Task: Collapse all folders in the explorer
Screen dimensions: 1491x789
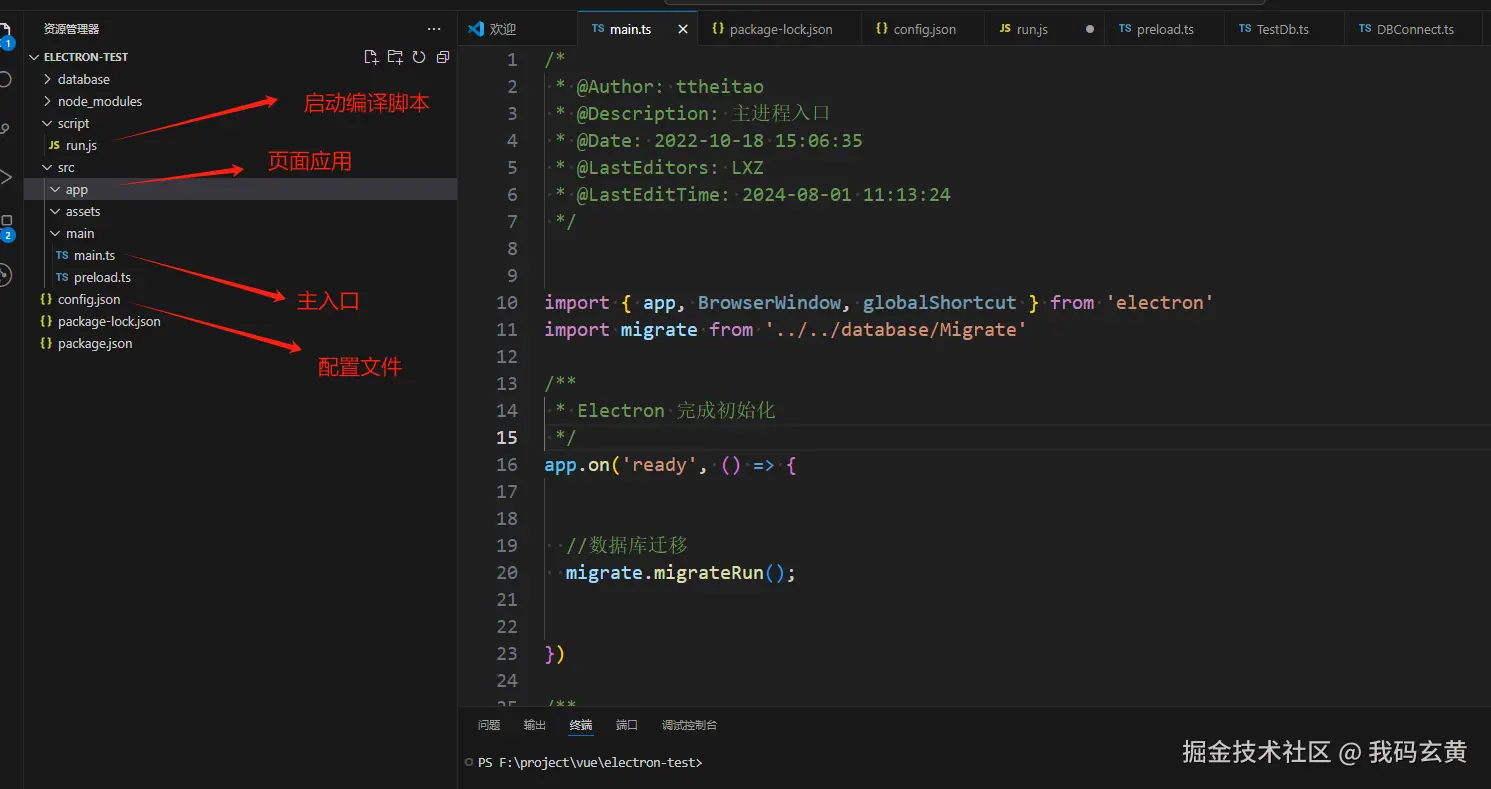Action: (x=443, y=57)
